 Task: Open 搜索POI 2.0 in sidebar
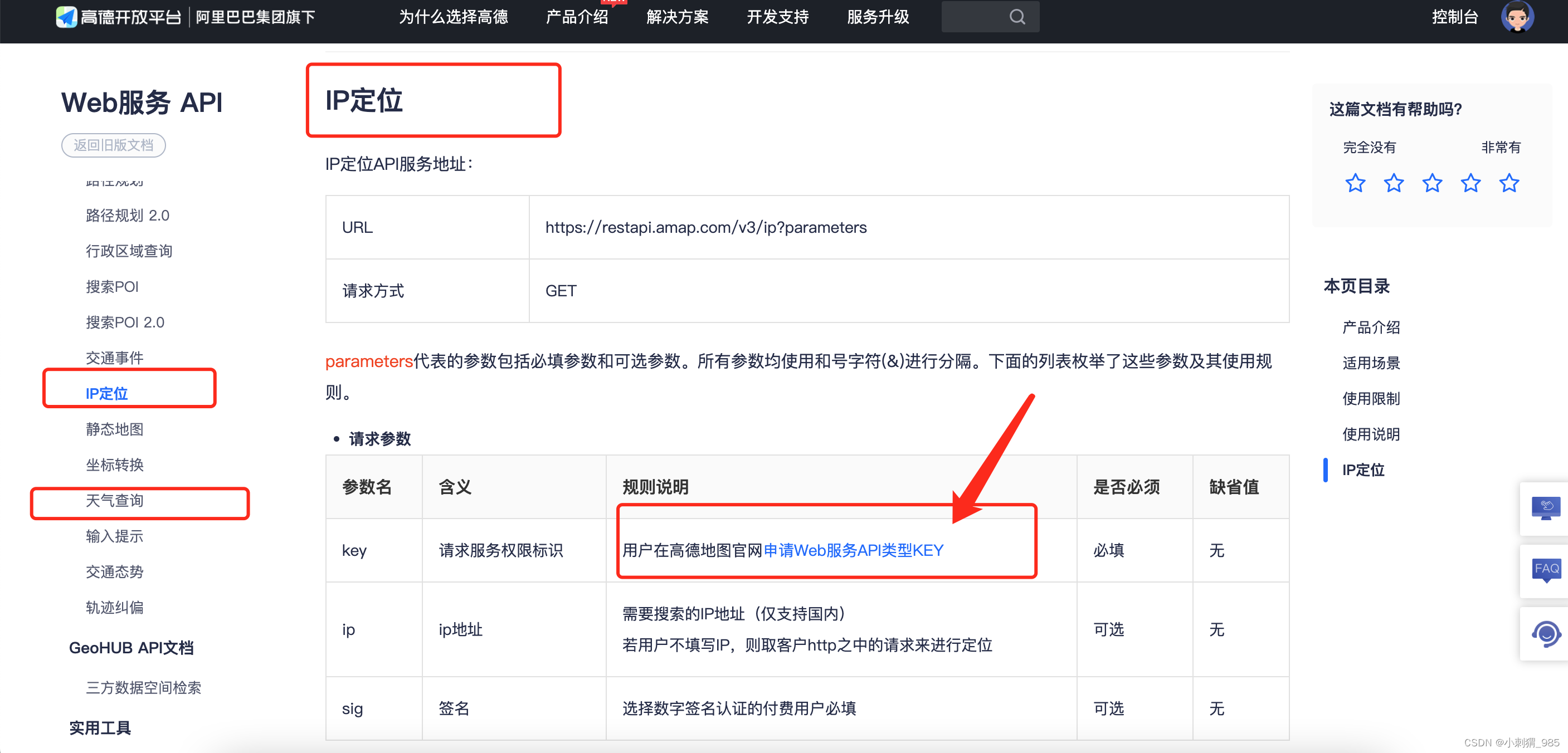(125, 322)
